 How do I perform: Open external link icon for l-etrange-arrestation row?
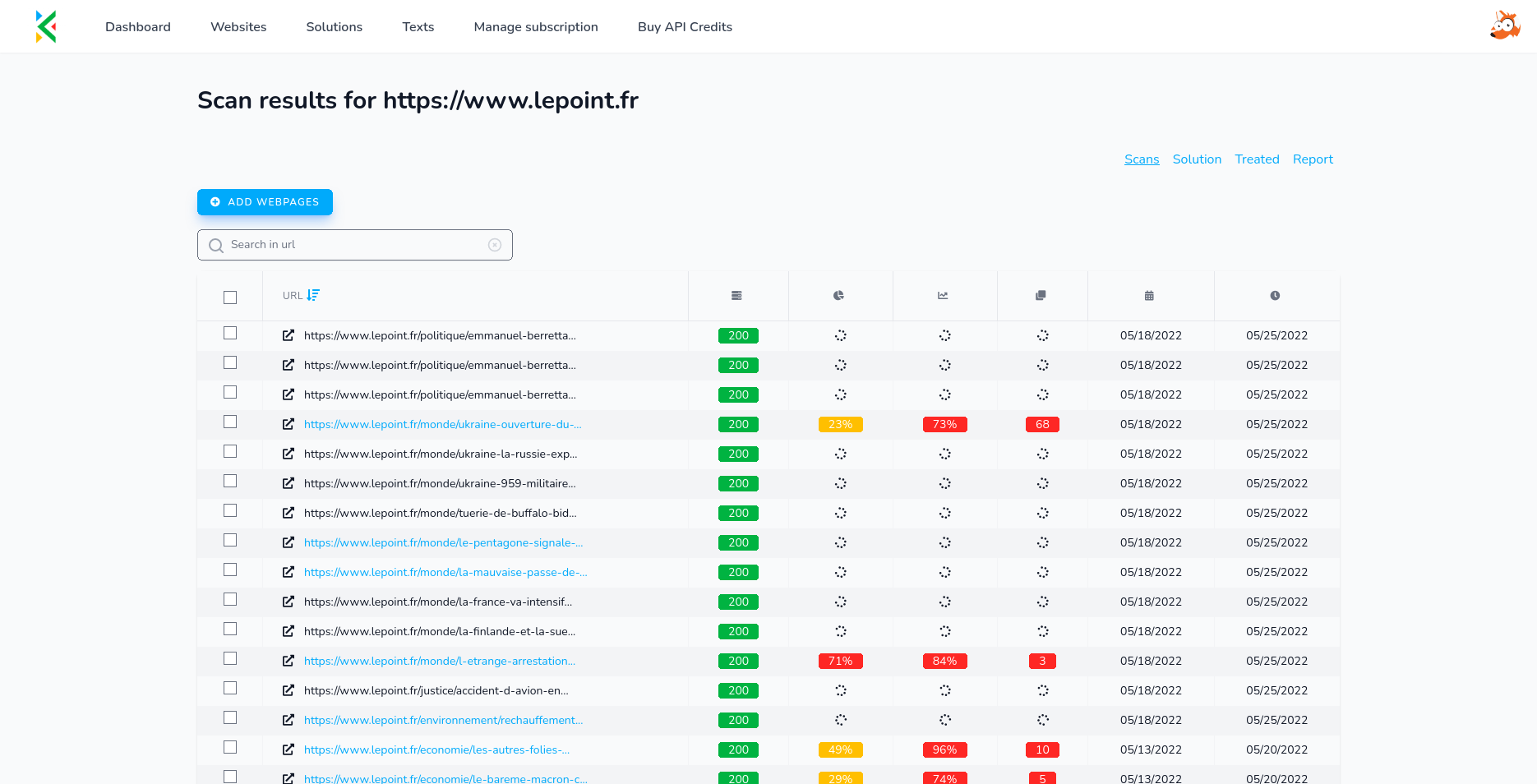288,661
